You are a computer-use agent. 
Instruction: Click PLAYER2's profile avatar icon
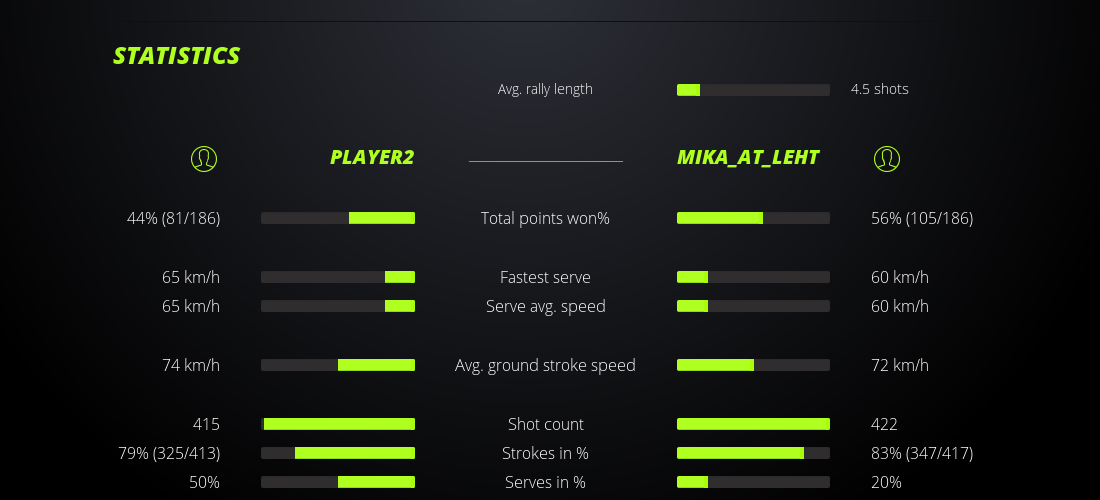click(204, 158)
